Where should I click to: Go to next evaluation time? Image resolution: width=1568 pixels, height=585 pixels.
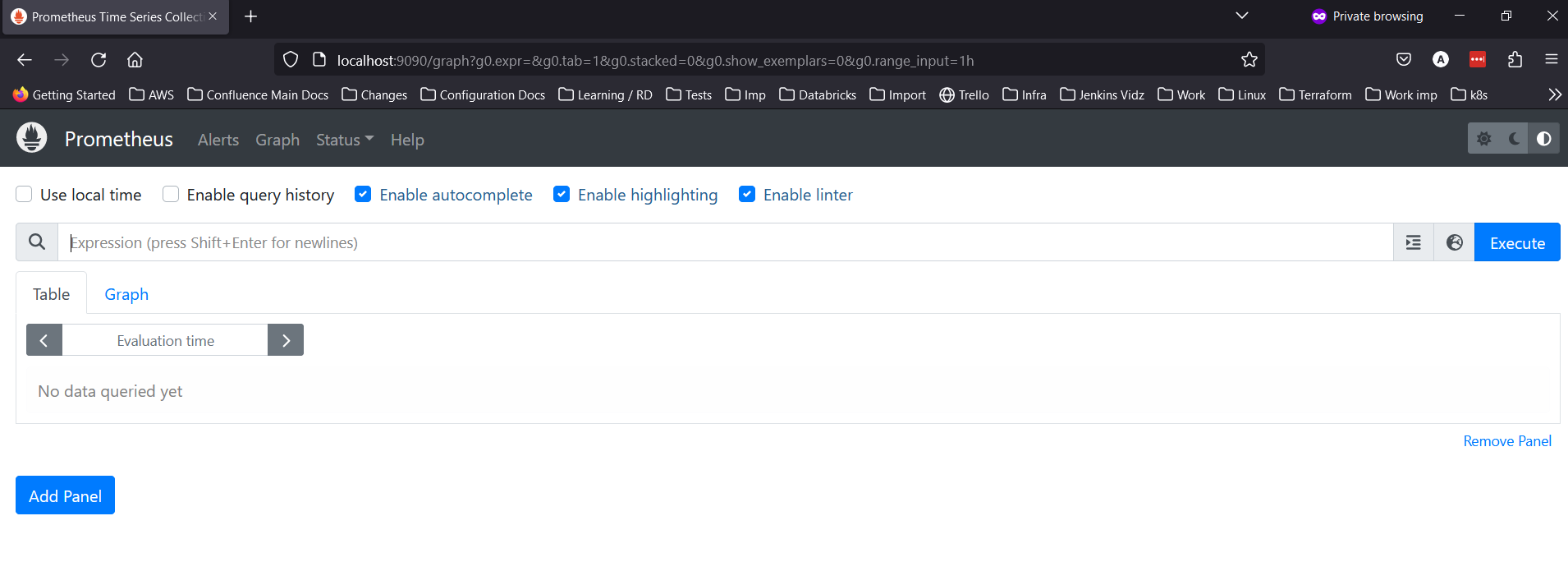(x=286, y=340)
